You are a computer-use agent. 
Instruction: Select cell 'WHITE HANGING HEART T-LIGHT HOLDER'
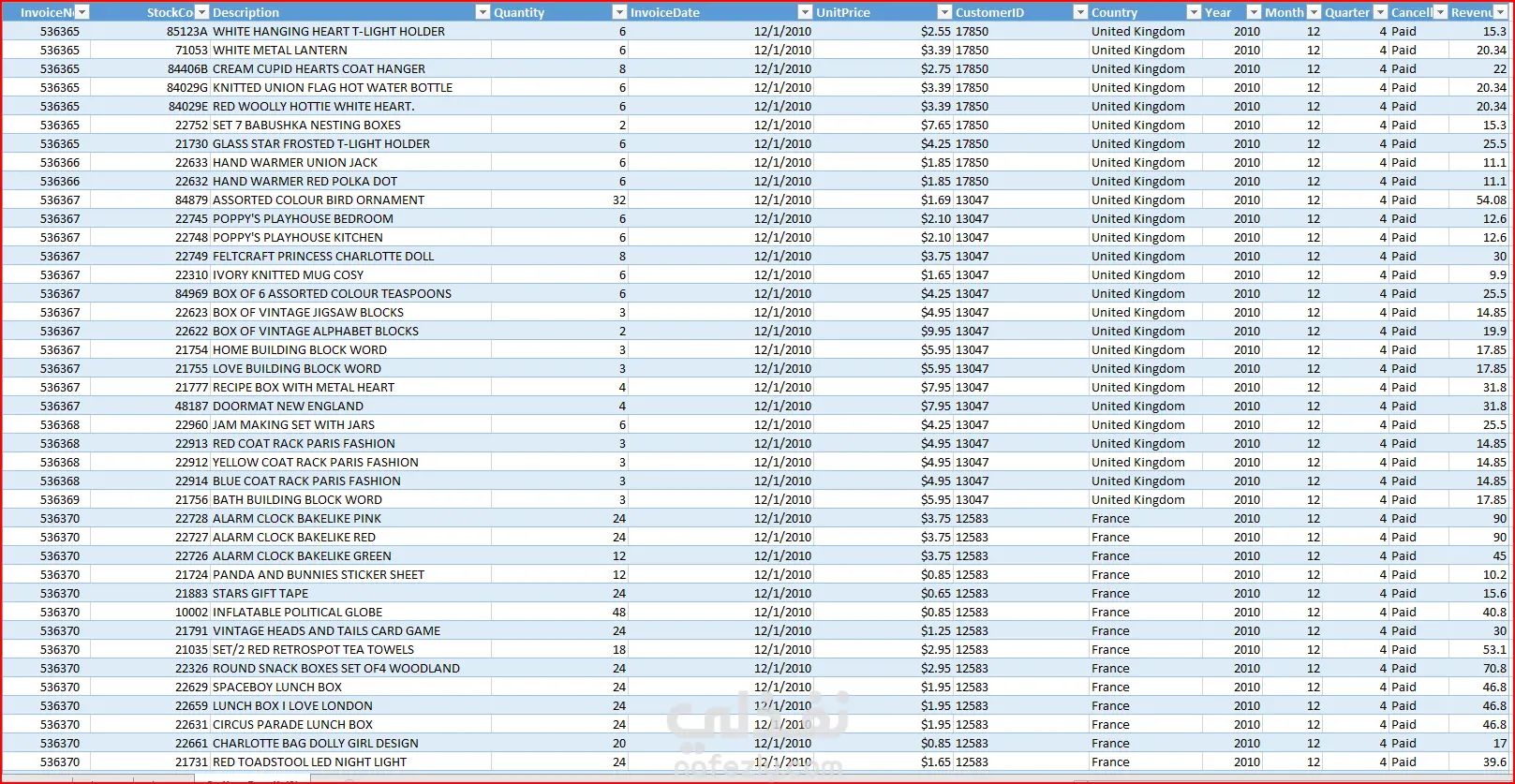(350, 31)
